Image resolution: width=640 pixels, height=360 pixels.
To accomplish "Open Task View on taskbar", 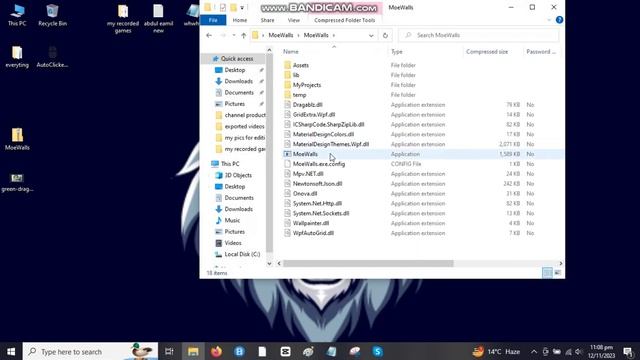I will coord(169,351).
